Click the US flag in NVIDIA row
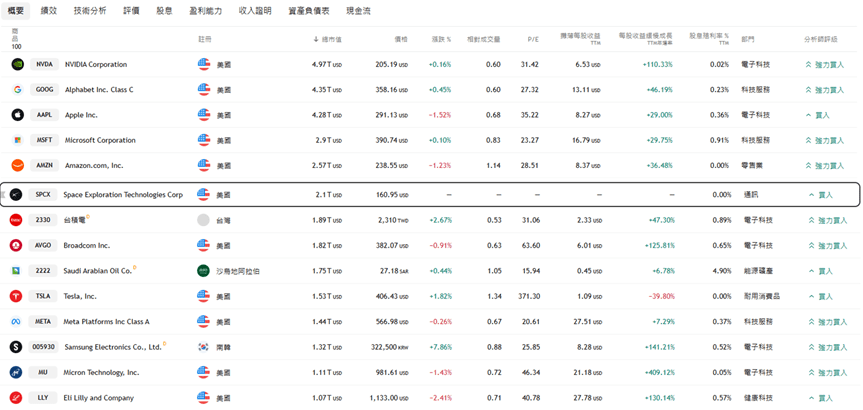 [x=204, y=64]
